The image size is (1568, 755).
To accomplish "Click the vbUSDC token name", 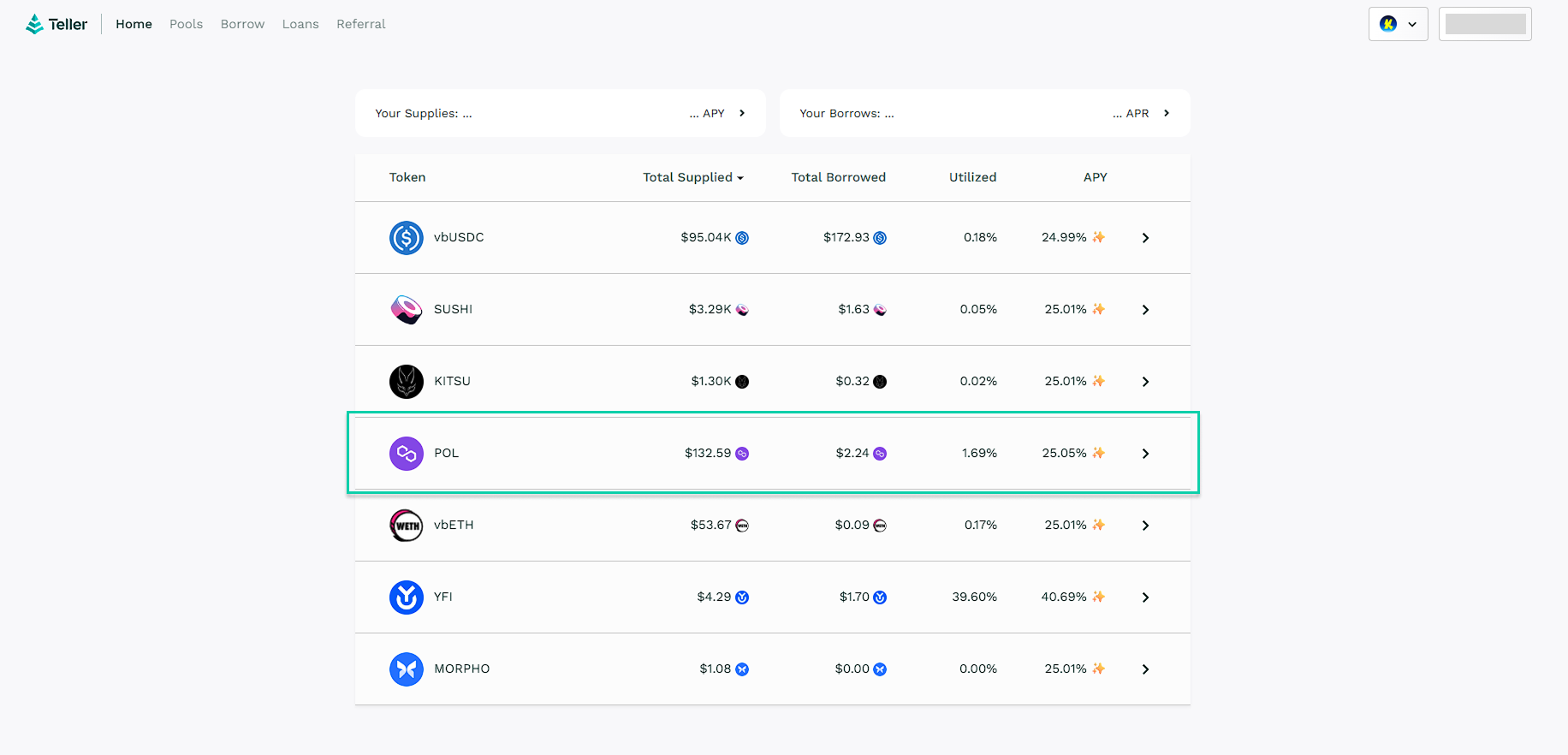I will coord(459,237).
